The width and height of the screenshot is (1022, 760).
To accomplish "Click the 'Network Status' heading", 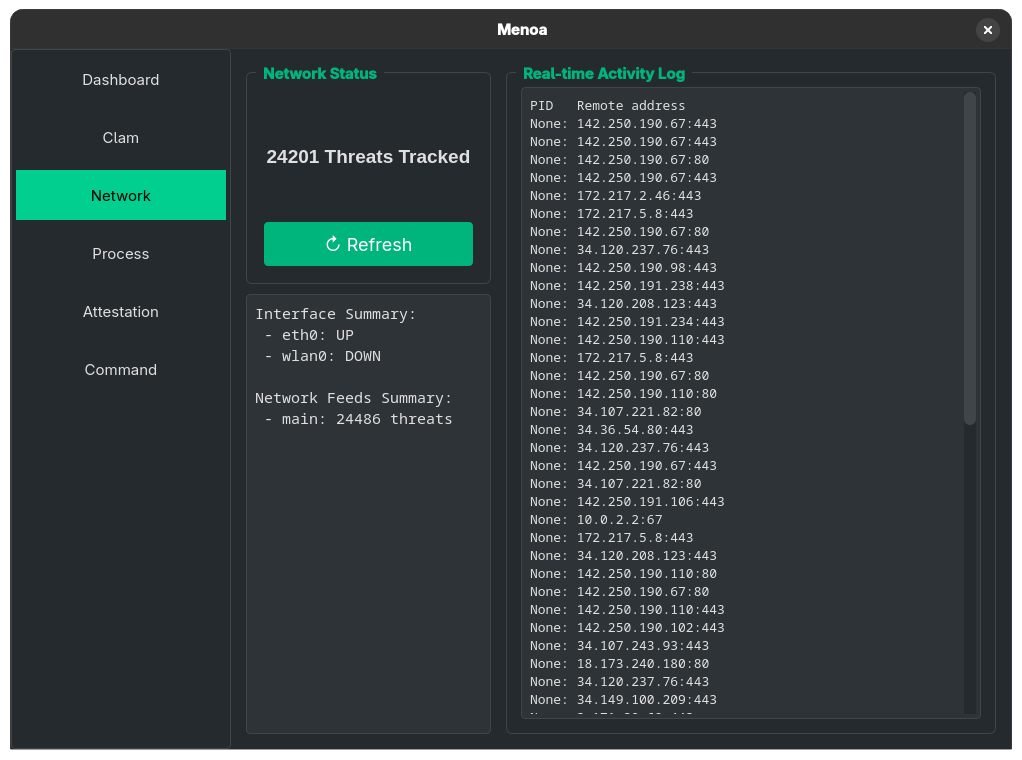I will (x=320, y=74).
